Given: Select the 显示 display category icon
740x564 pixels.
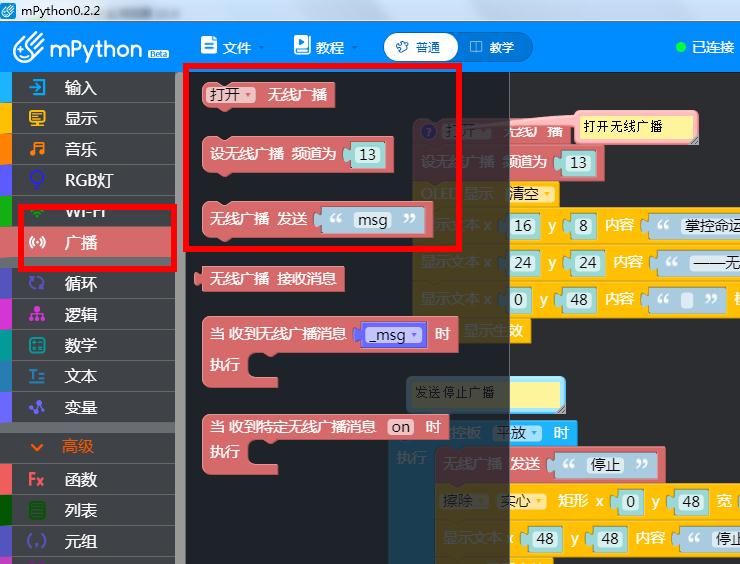Looking at the screenshot, I should [37, 118].
